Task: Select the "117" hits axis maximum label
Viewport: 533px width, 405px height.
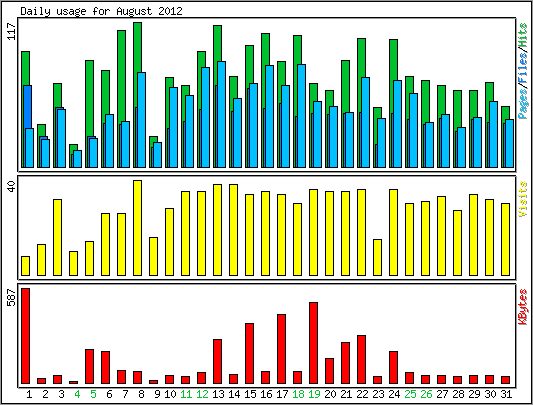Action: click(x=12, y=32)
